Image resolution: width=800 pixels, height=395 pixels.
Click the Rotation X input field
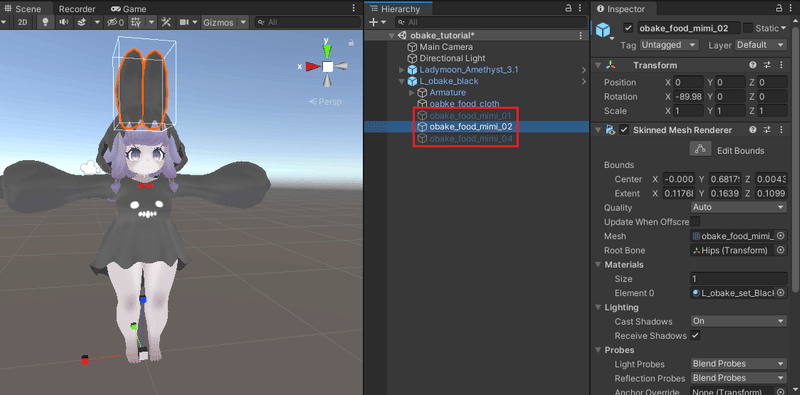[x=688, y=96]
